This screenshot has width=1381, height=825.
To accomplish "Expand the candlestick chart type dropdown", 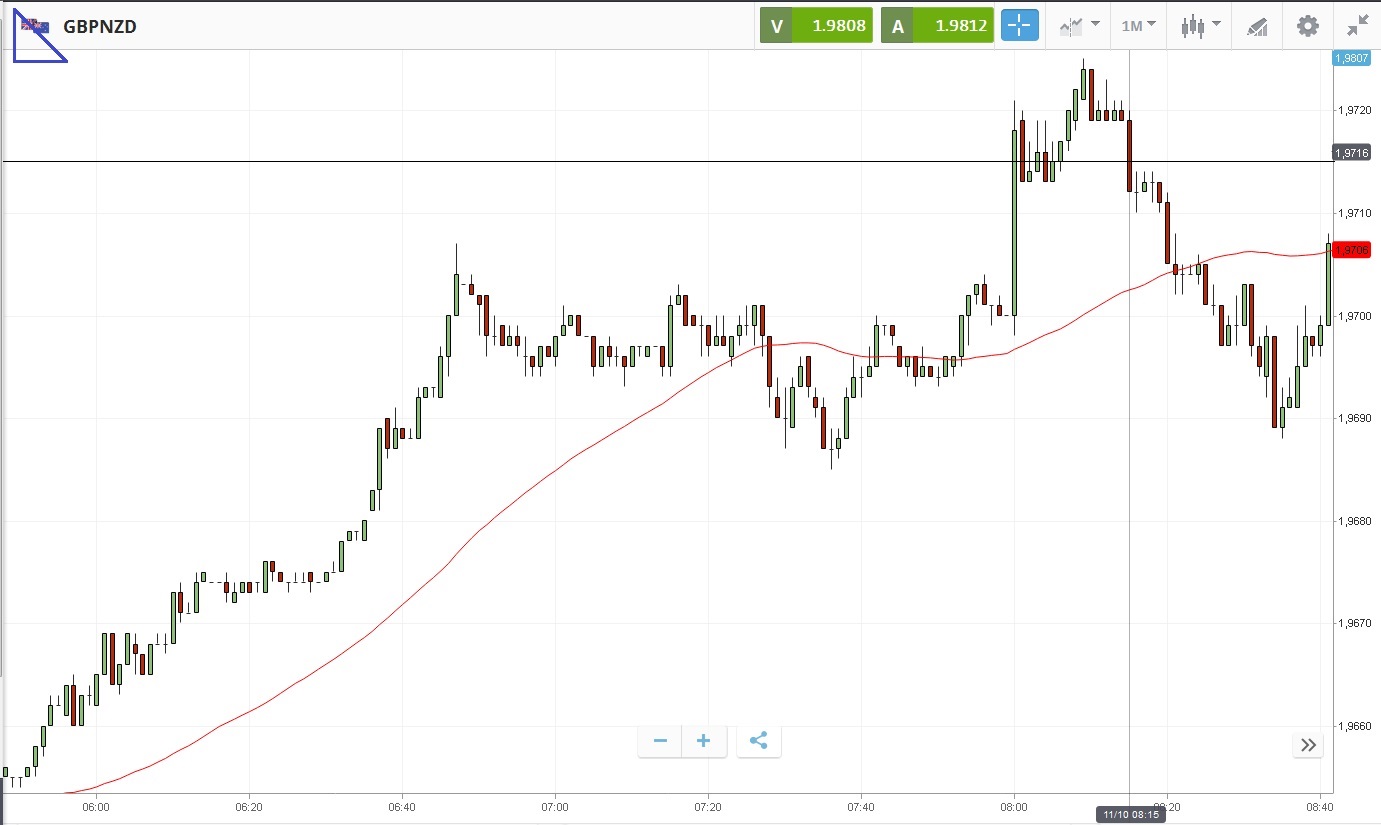I will click(x=1199, y=26).
